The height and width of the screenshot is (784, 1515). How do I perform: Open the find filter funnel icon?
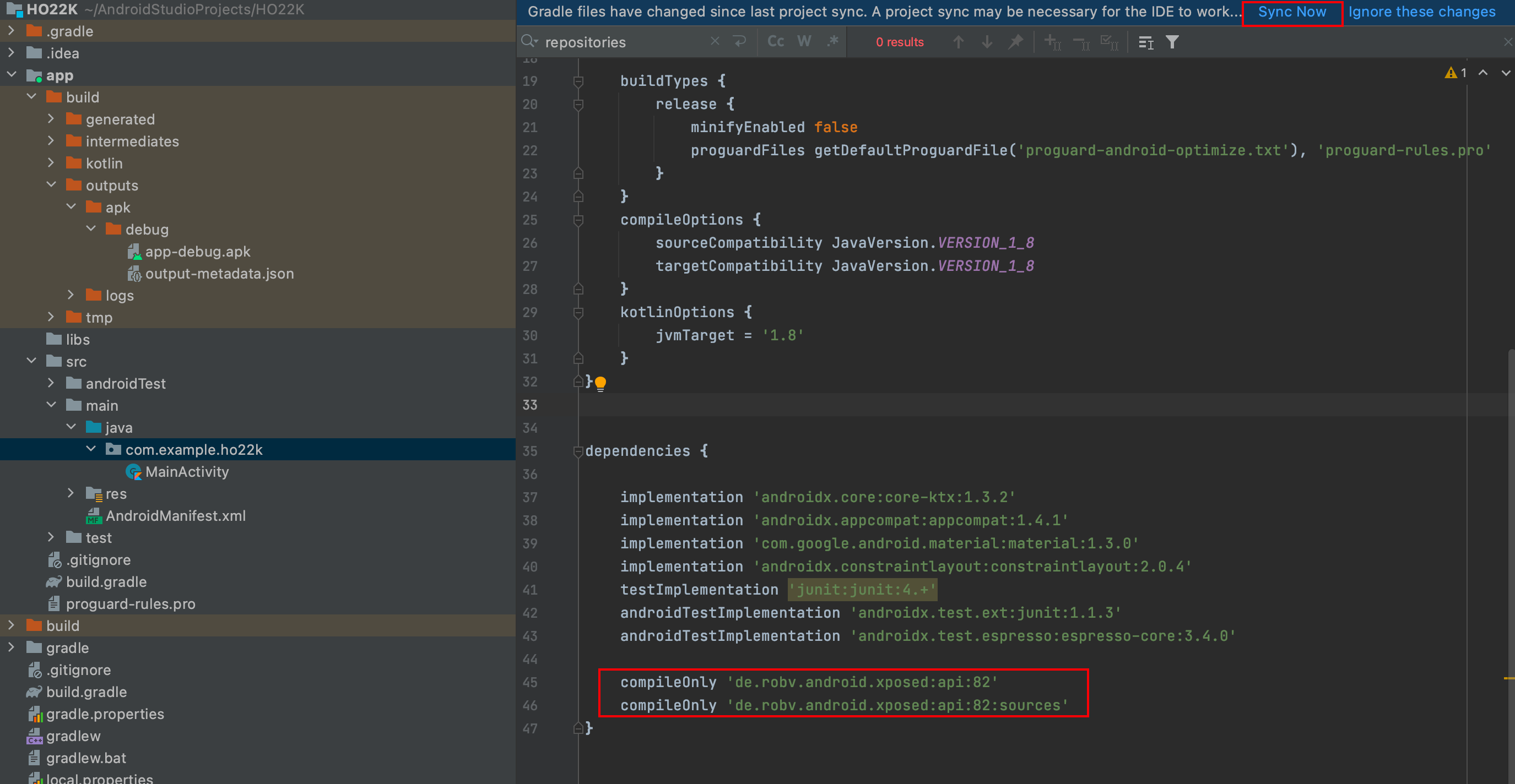point(1172,42)
